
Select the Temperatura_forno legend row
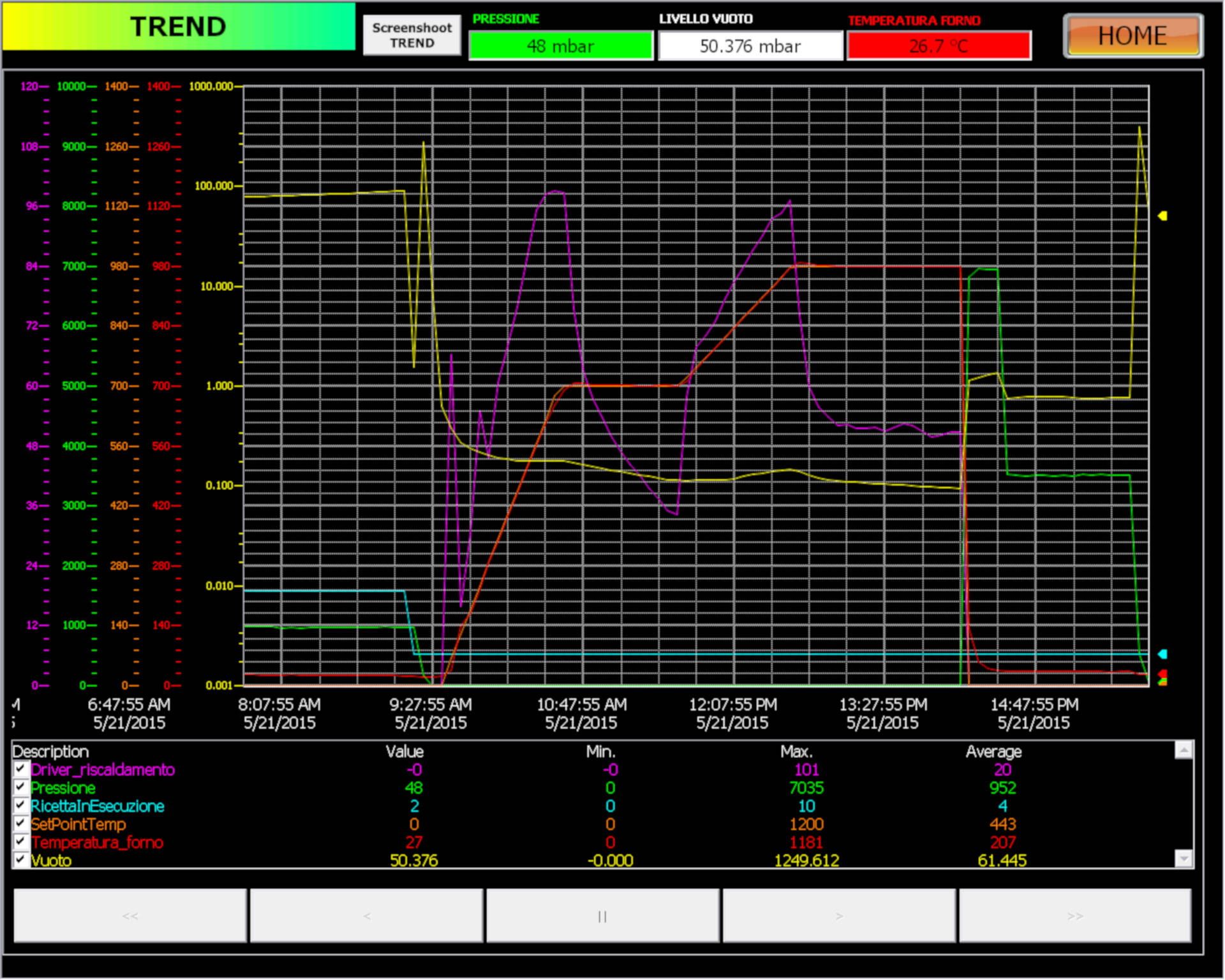coord(97,842)
